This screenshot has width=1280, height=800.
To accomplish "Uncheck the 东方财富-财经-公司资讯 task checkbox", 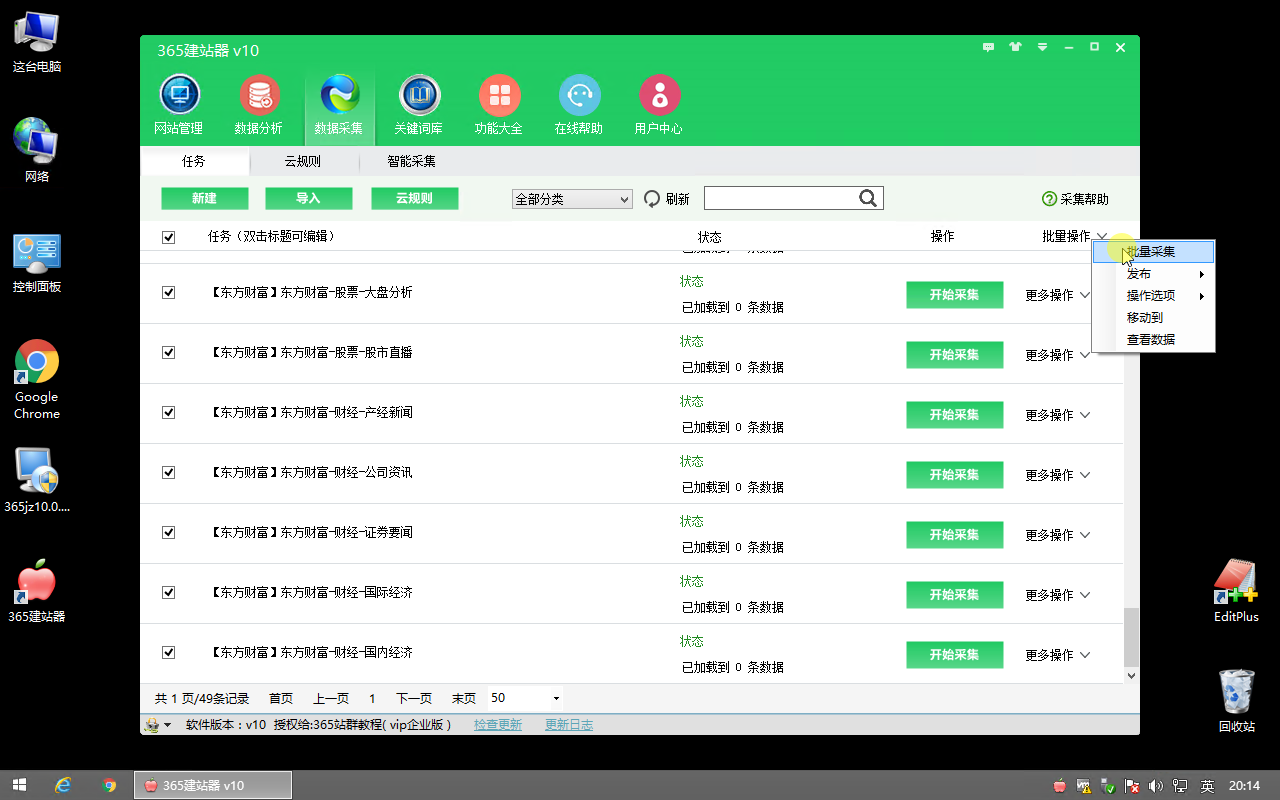I will pos(168,473).
